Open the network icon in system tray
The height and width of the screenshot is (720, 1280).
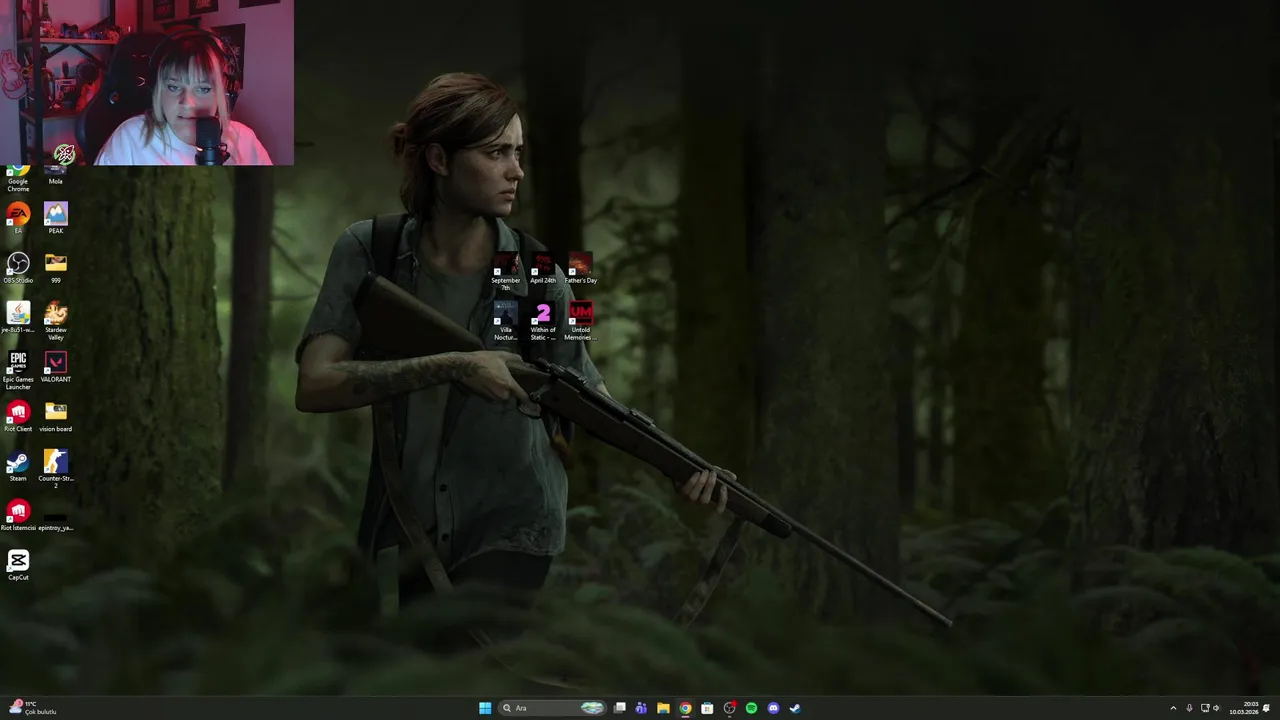coord(1205,708)
